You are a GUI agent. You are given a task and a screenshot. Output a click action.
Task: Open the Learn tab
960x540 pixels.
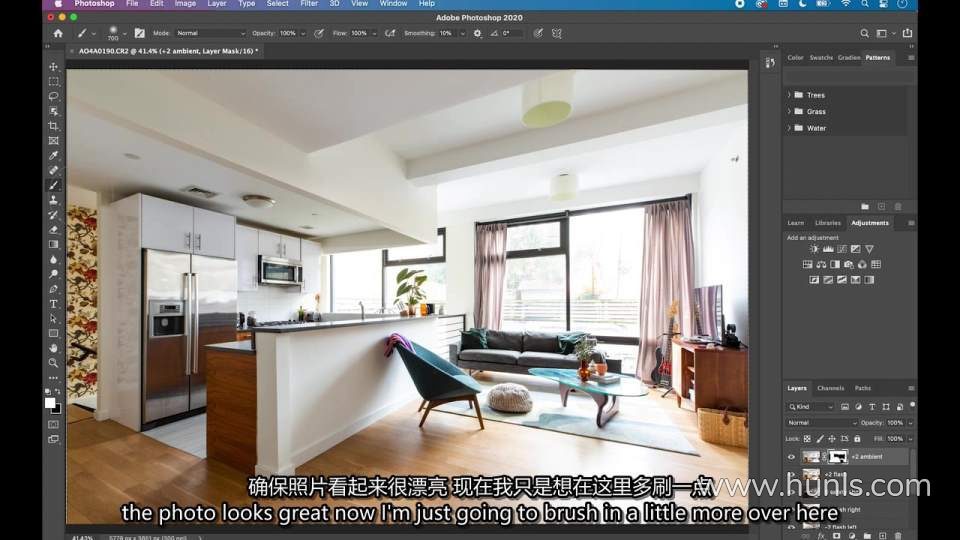(795, 223)
